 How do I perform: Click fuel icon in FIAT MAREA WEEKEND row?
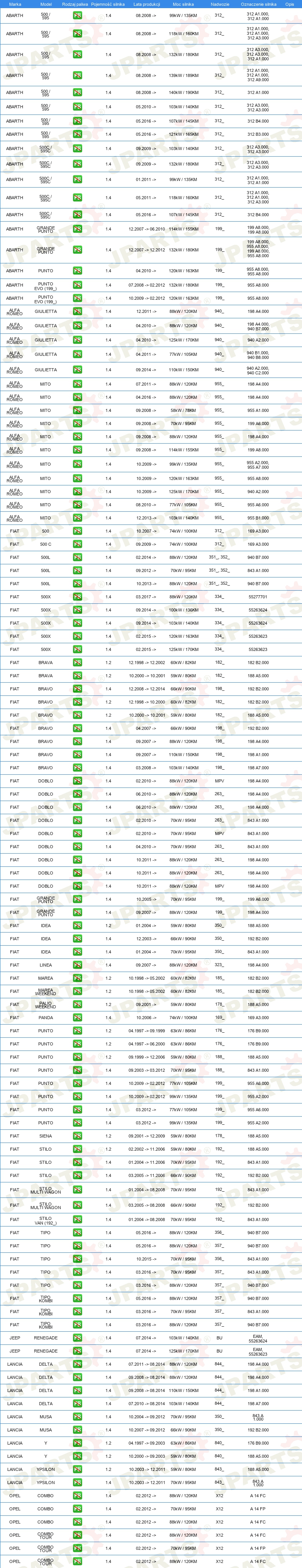coord(77,991)
